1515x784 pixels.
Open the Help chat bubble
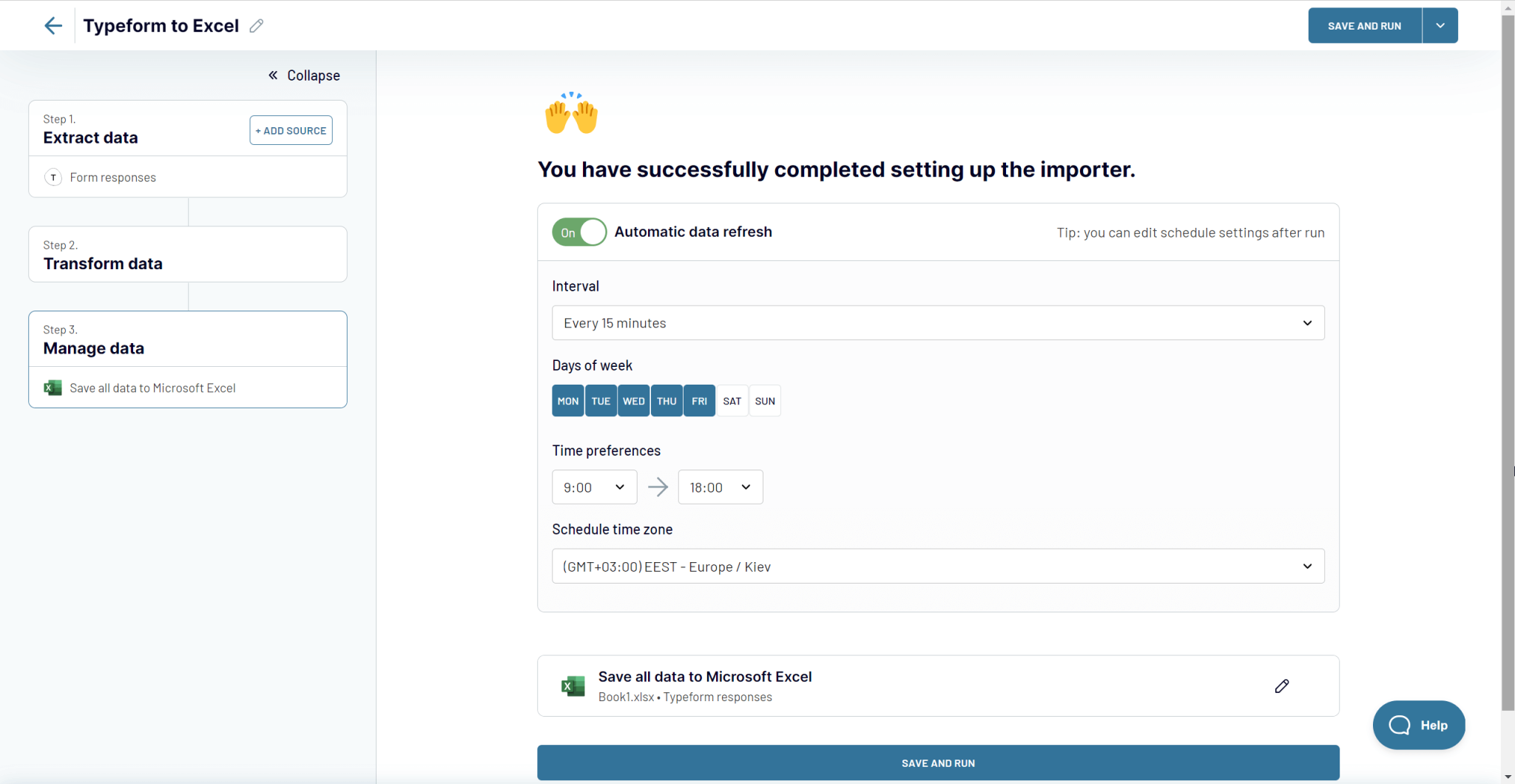coord(1418,725)
